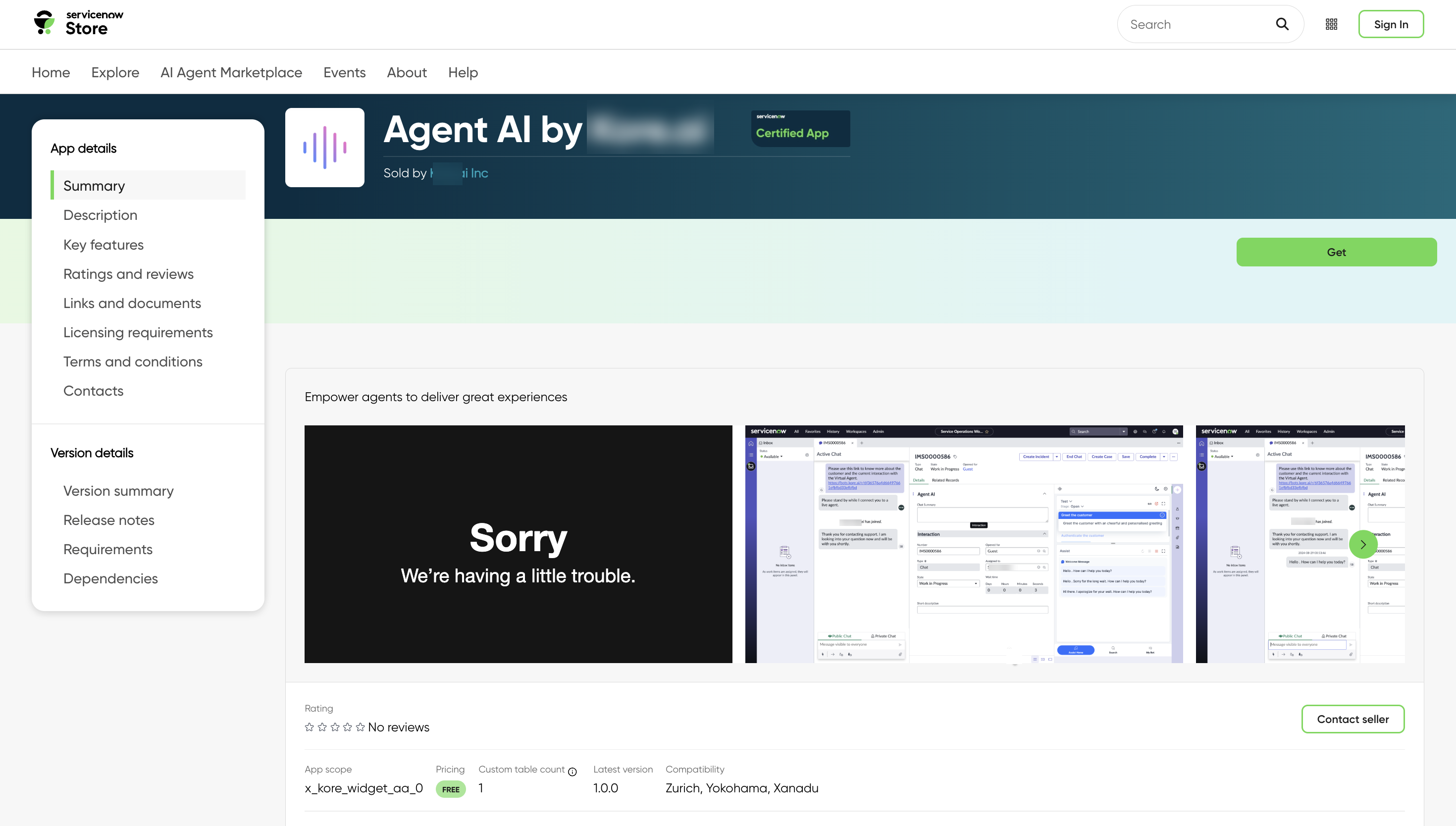Open AI Agent Marketplace nav item
This screenshot has width=1456, height=826.
pyautogui.click(x=231, y=73)
